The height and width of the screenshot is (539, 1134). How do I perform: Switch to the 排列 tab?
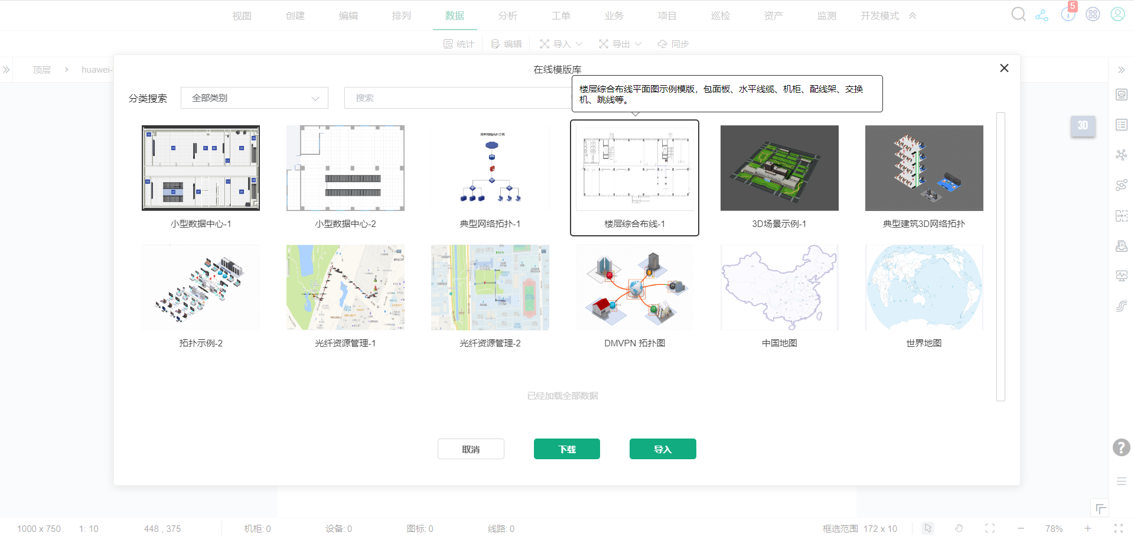click(x=401, y=15)
